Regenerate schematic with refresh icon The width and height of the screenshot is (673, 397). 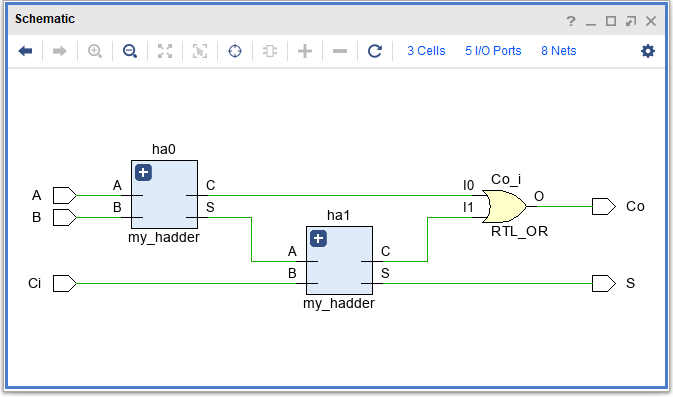(375, 51)
